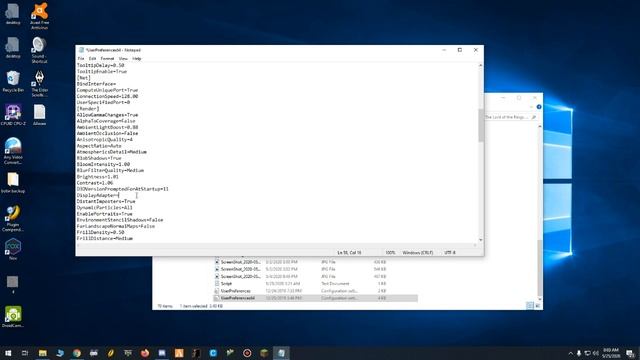The height and width of the screenshot is (360, 640).
Task: Open the Notepad File menu
Action: pos(81,59)
